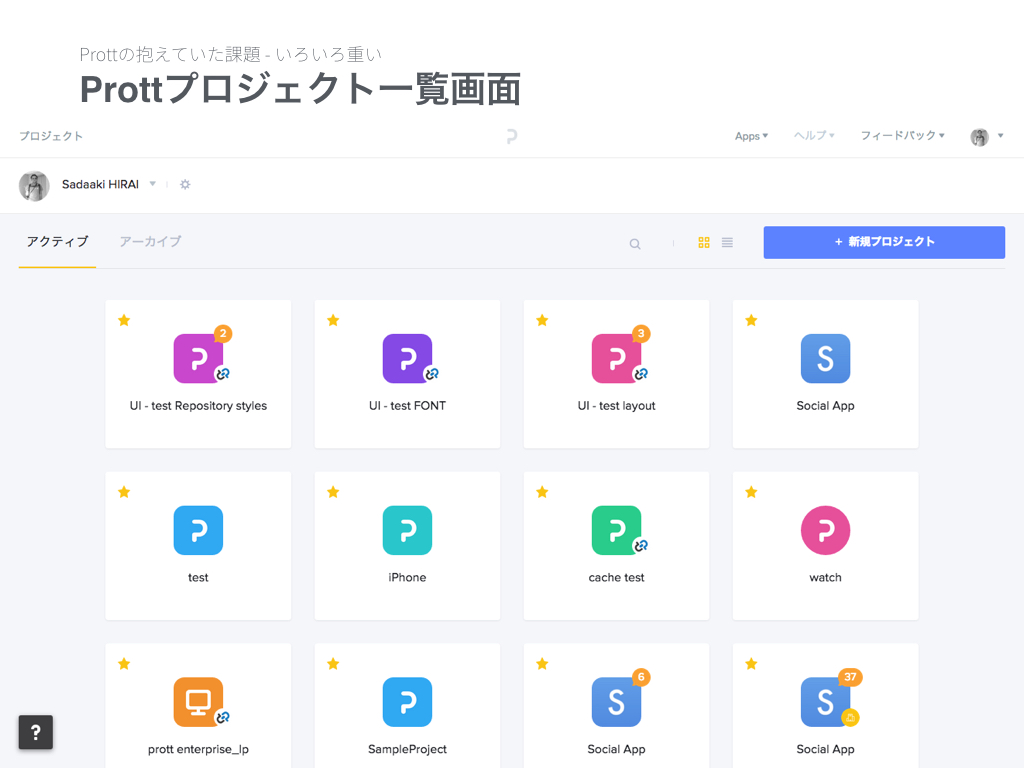This screenshot has height=768, width=1024.
Task: Toggle favorite star on UI - test Repository styles
Action: coord(124,320)
